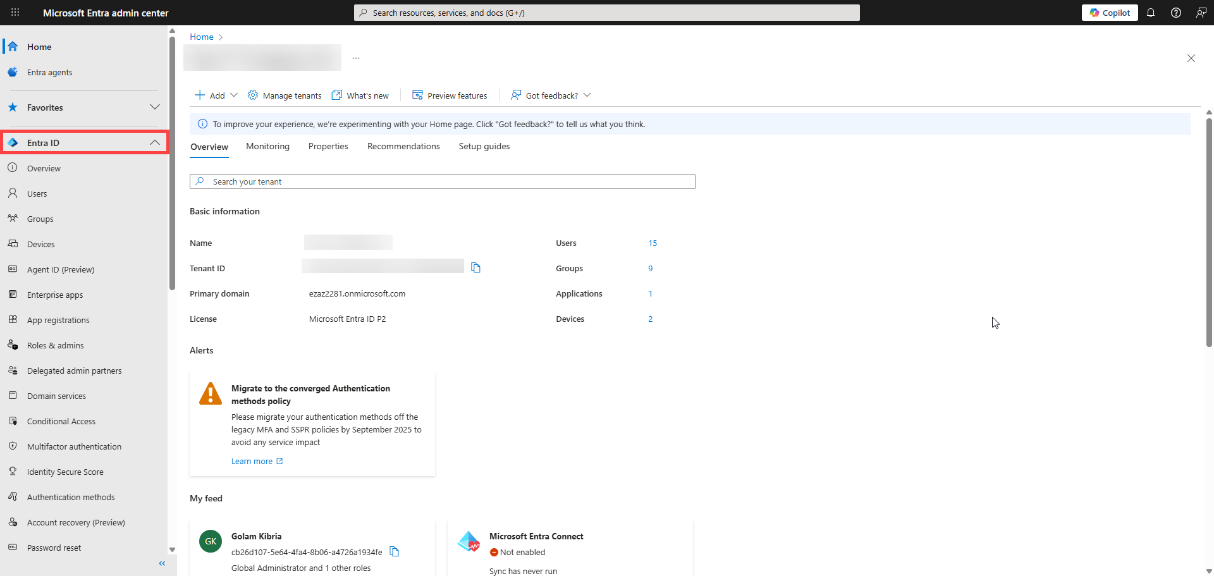Image resolution: width=1214 pixels, height=576 pixels.
Task: Select the Overview tab
Action: 209,147
